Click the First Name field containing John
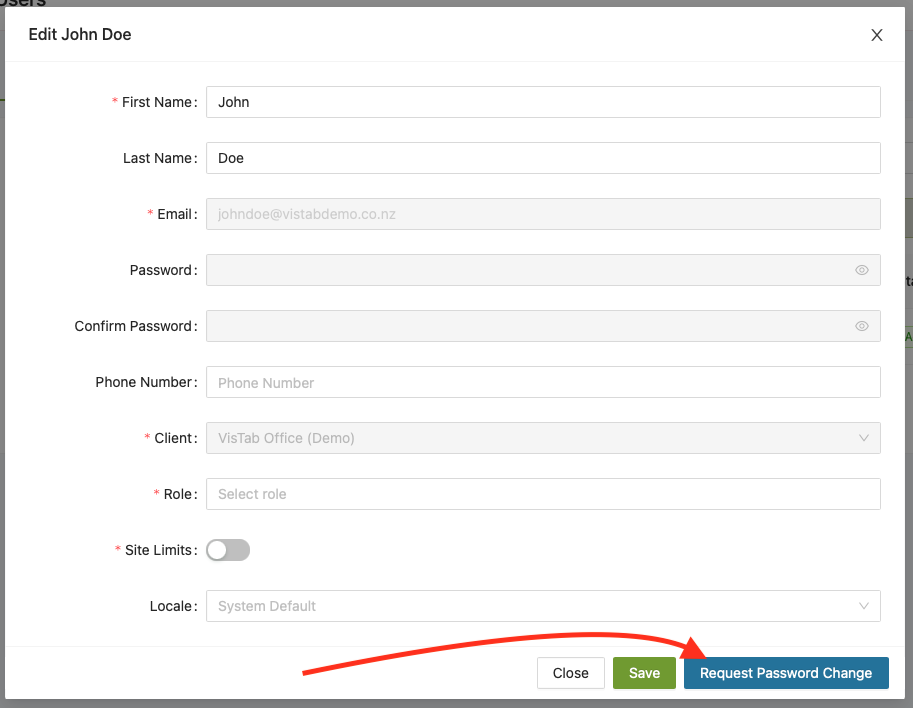The image size is (913, 708). [x=543, y=102]
